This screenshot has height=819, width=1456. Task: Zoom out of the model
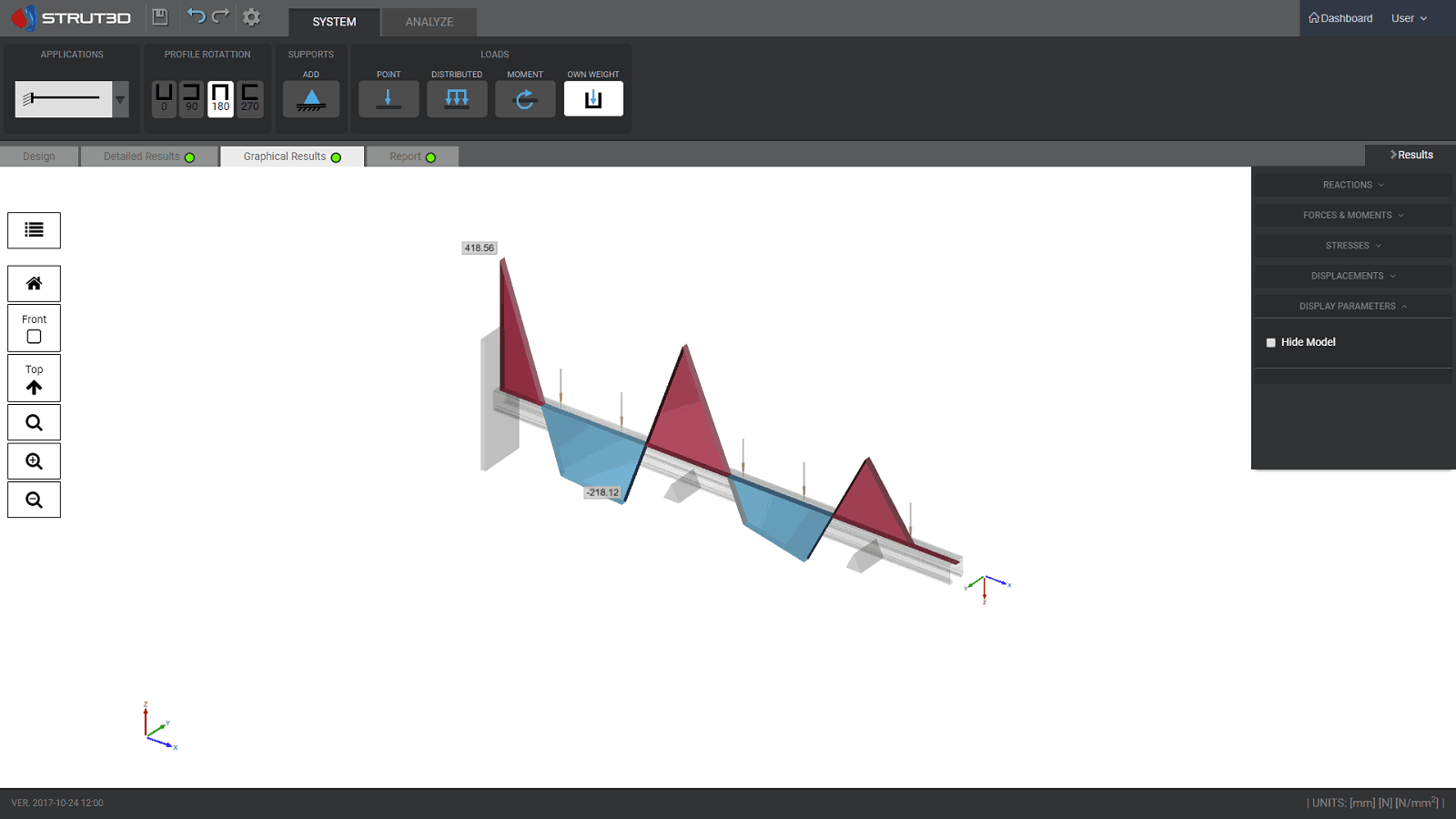click(34, 500)
